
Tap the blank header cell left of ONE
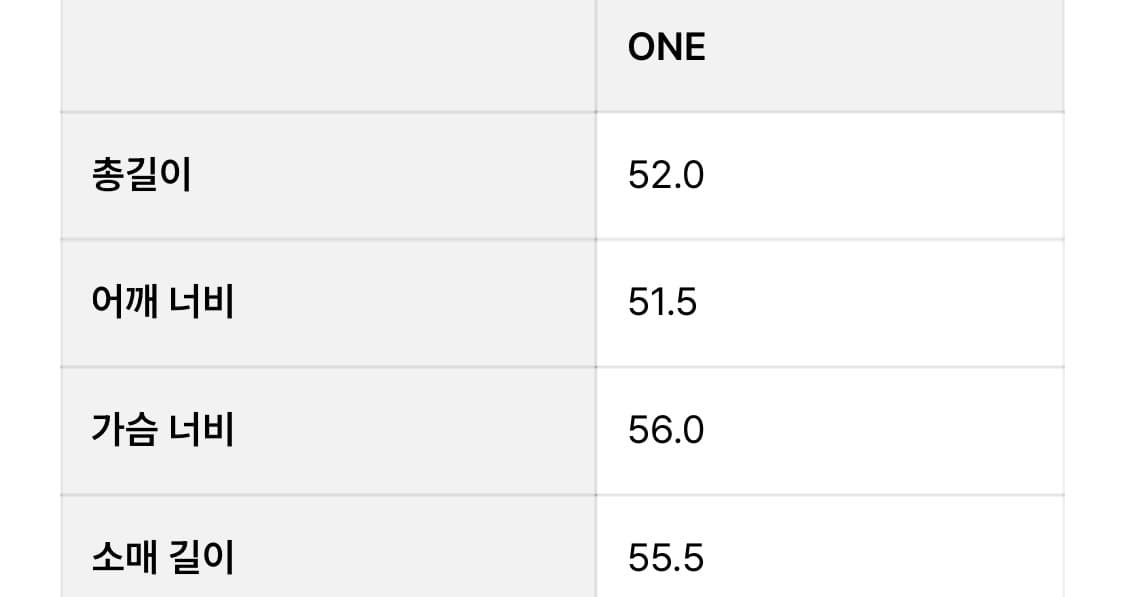(328, 55)
